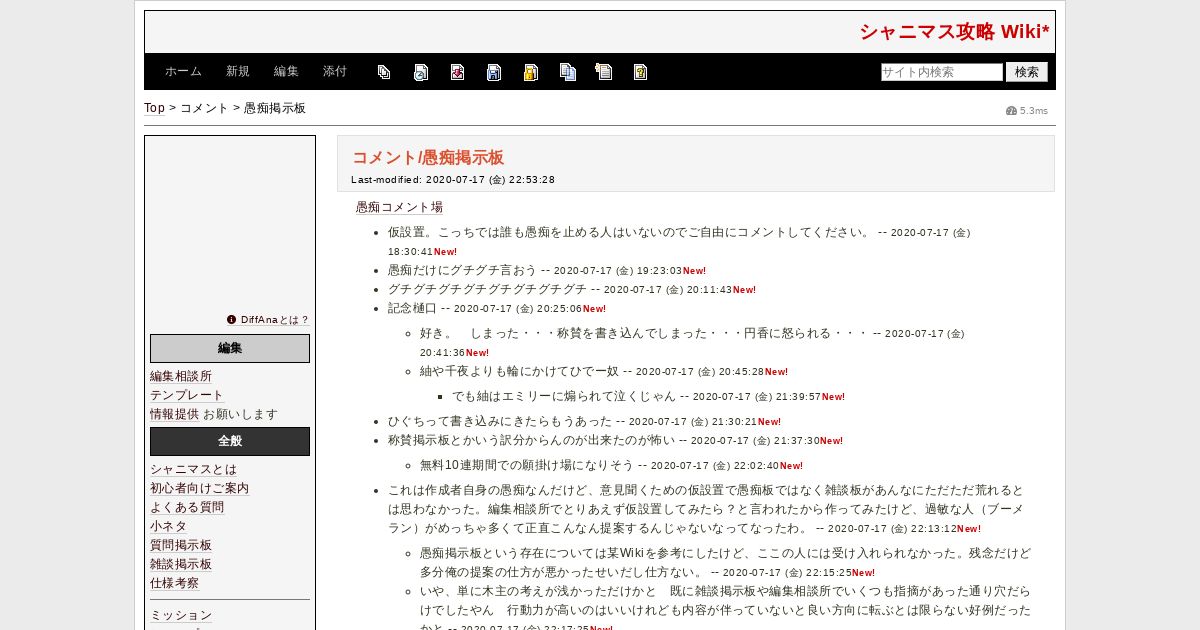1200x630 pixels.
Task: Click the 編集 sidebar header
Action: click(230, 348)
